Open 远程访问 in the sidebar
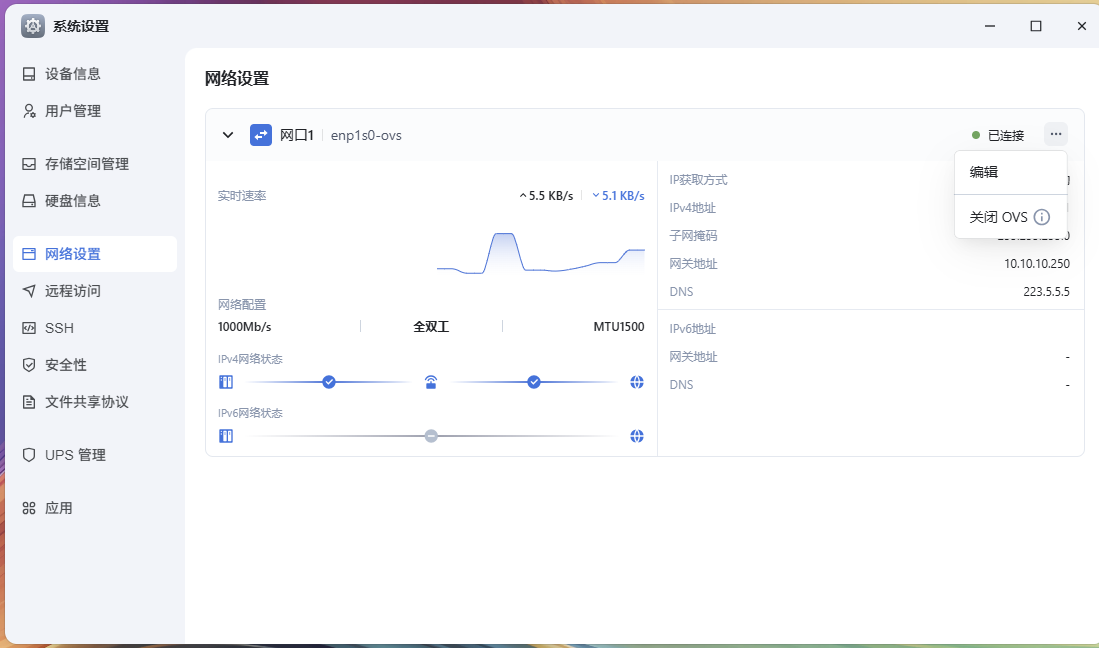 tap(95, 291)
